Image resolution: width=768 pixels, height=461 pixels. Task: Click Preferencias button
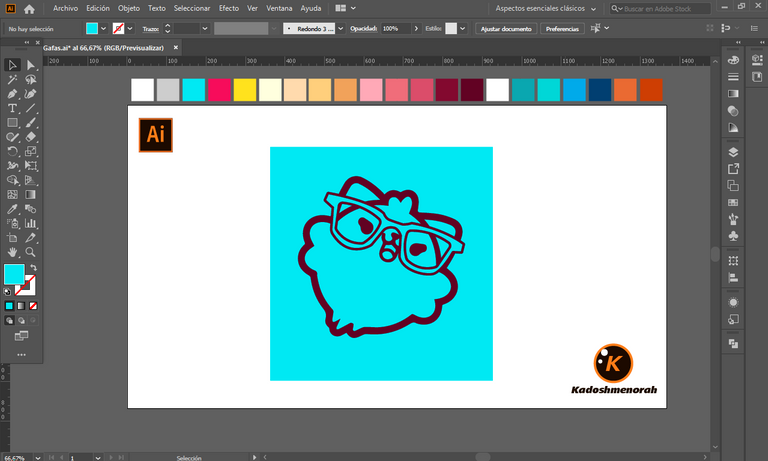tap(562, 29)
